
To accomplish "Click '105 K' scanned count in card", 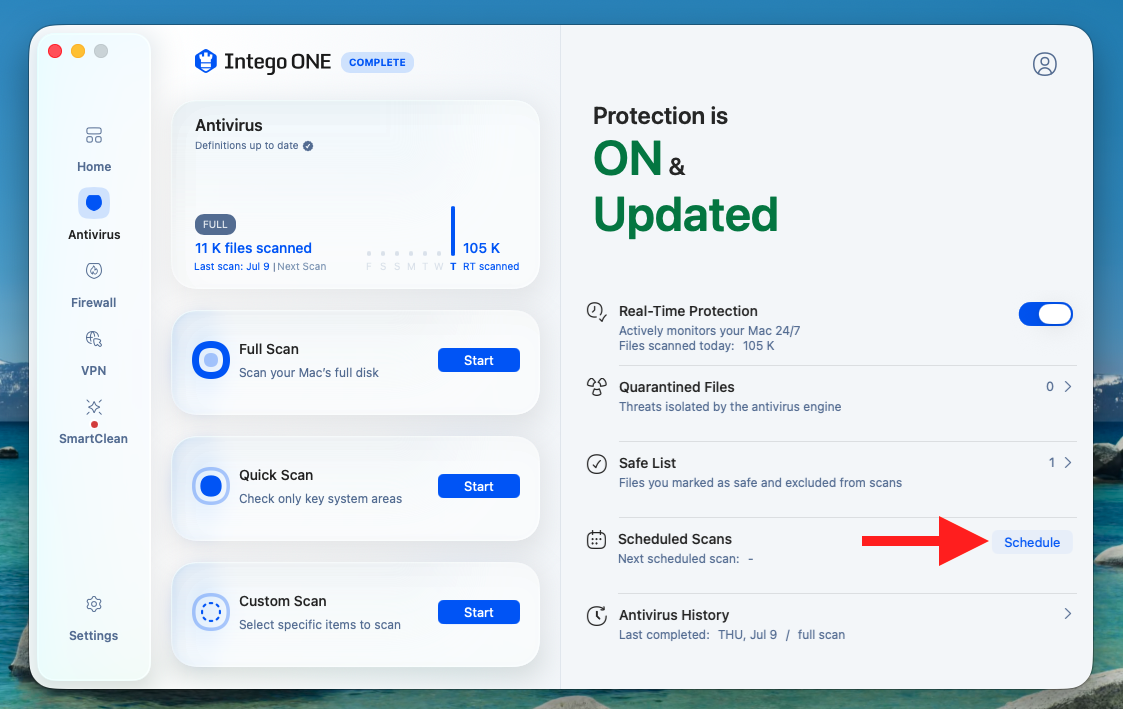I will (x=481, y=248).
